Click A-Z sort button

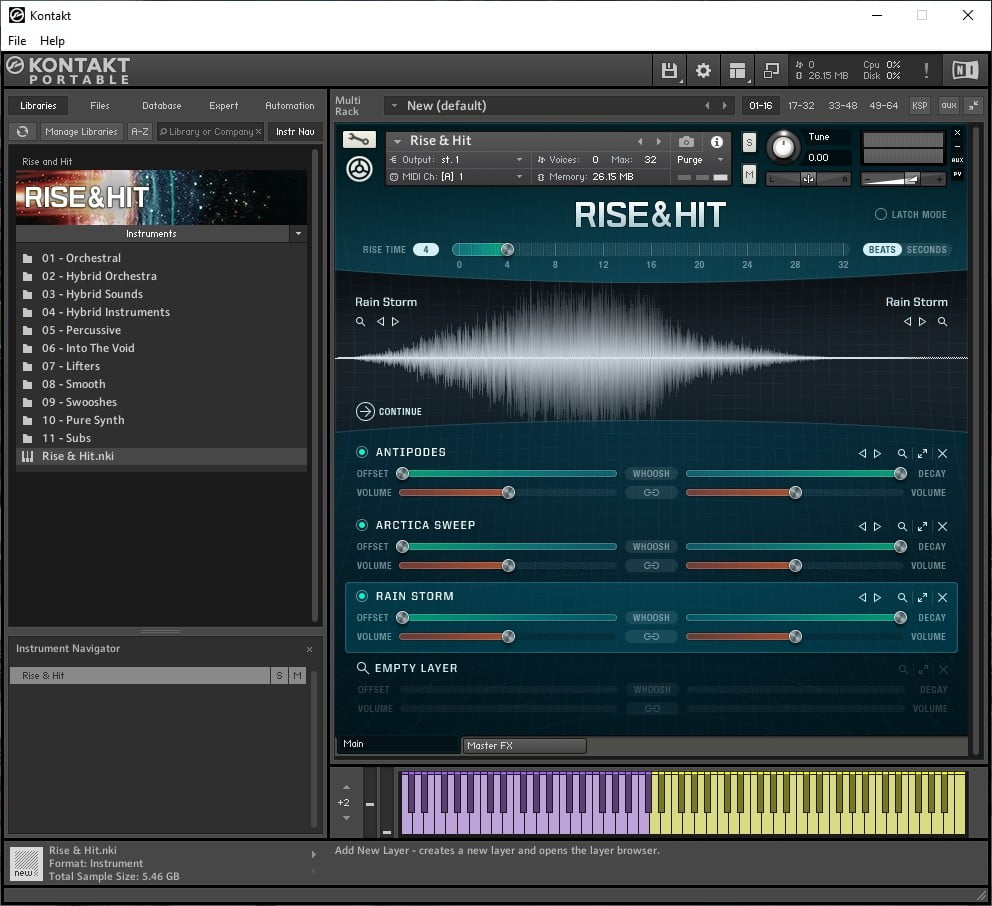click(x=140, y=132)
